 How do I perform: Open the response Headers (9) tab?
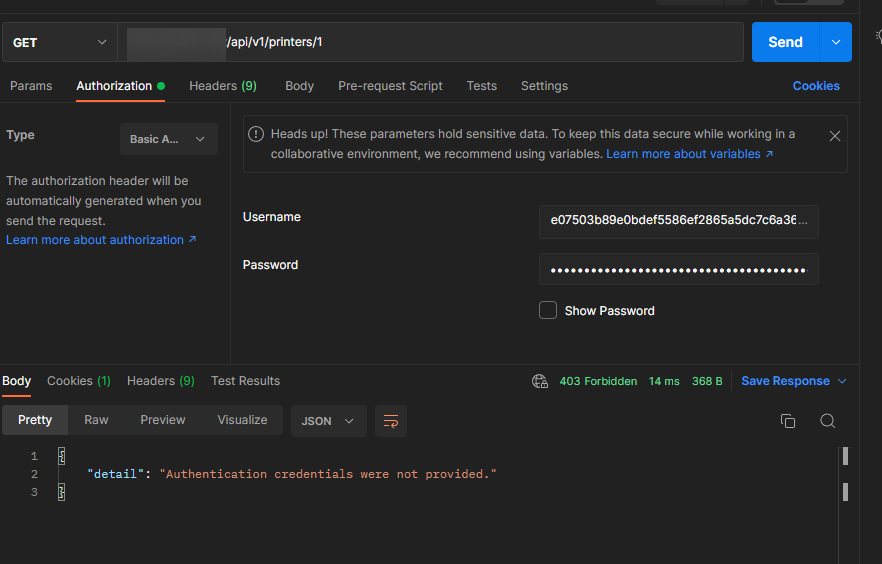161,381
